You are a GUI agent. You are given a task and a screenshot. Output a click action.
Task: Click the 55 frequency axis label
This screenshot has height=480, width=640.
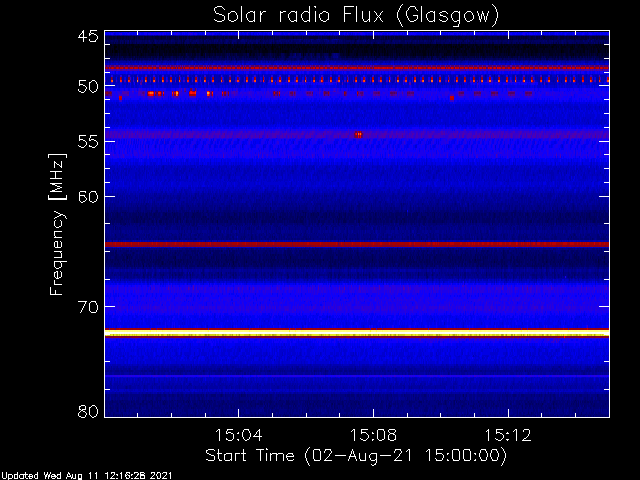tap(88, 142)
